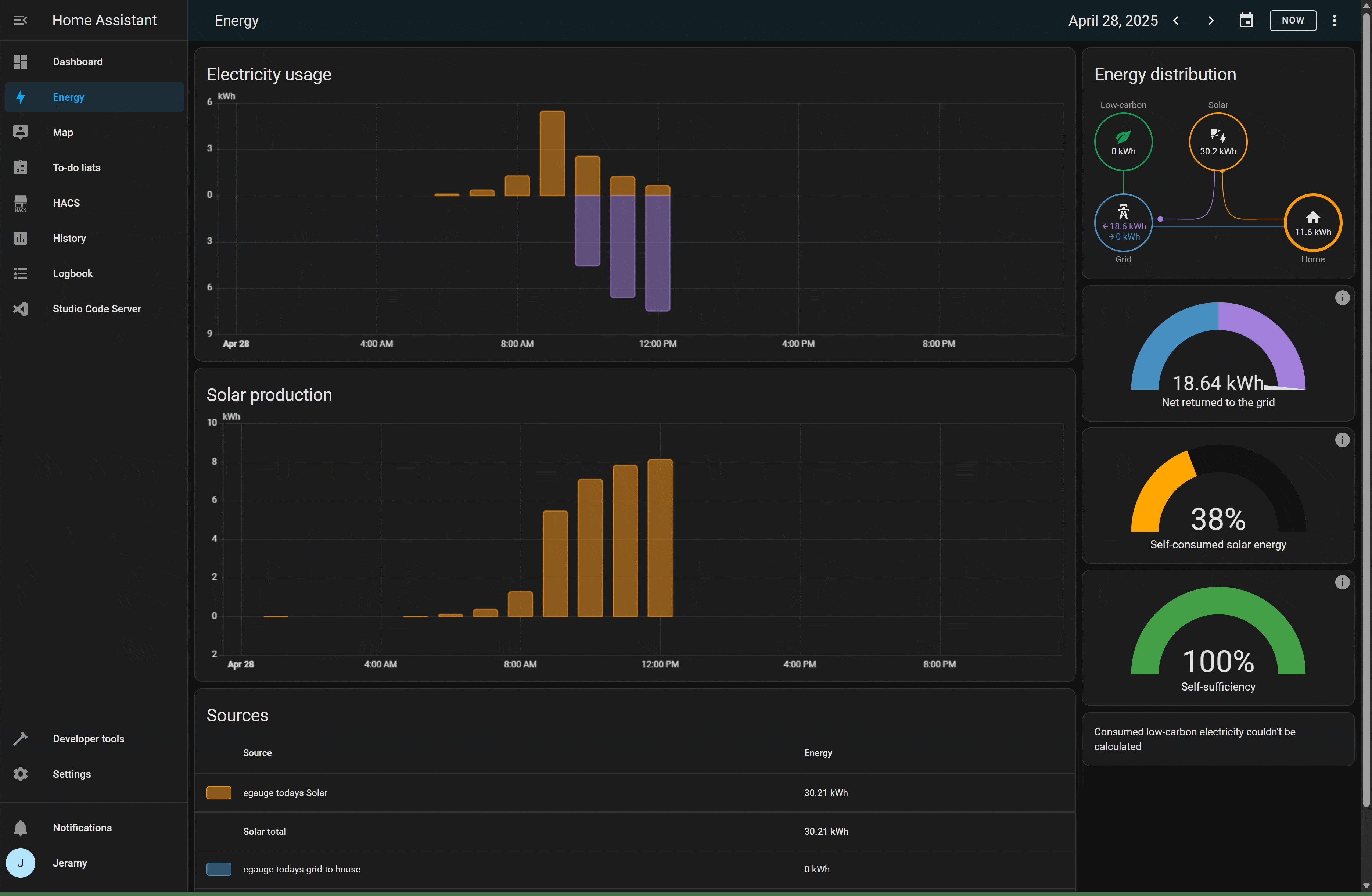This screenshot has width=1372, height=896.
Task: Click the Notifications bell icon
Action: 21,827
